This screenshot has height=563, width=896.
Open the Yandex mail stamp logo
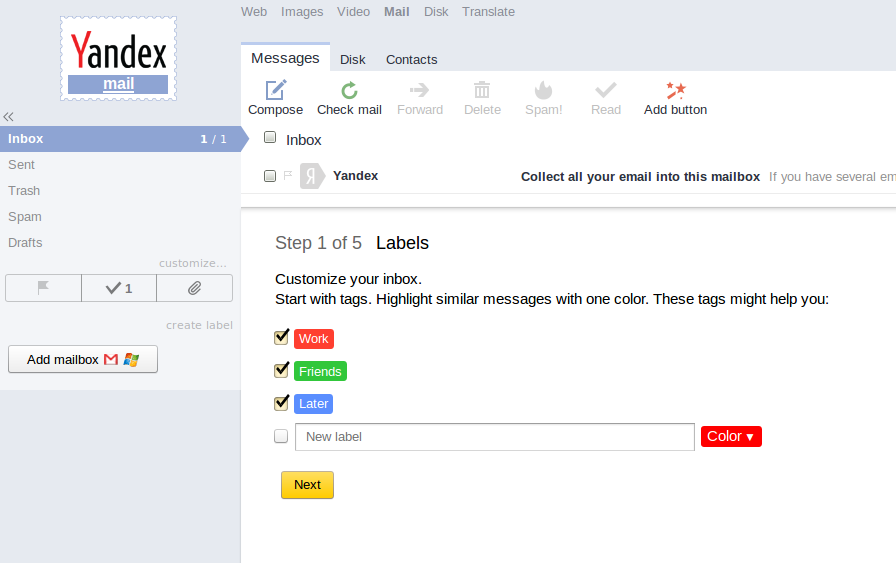[x=118, y=58]
